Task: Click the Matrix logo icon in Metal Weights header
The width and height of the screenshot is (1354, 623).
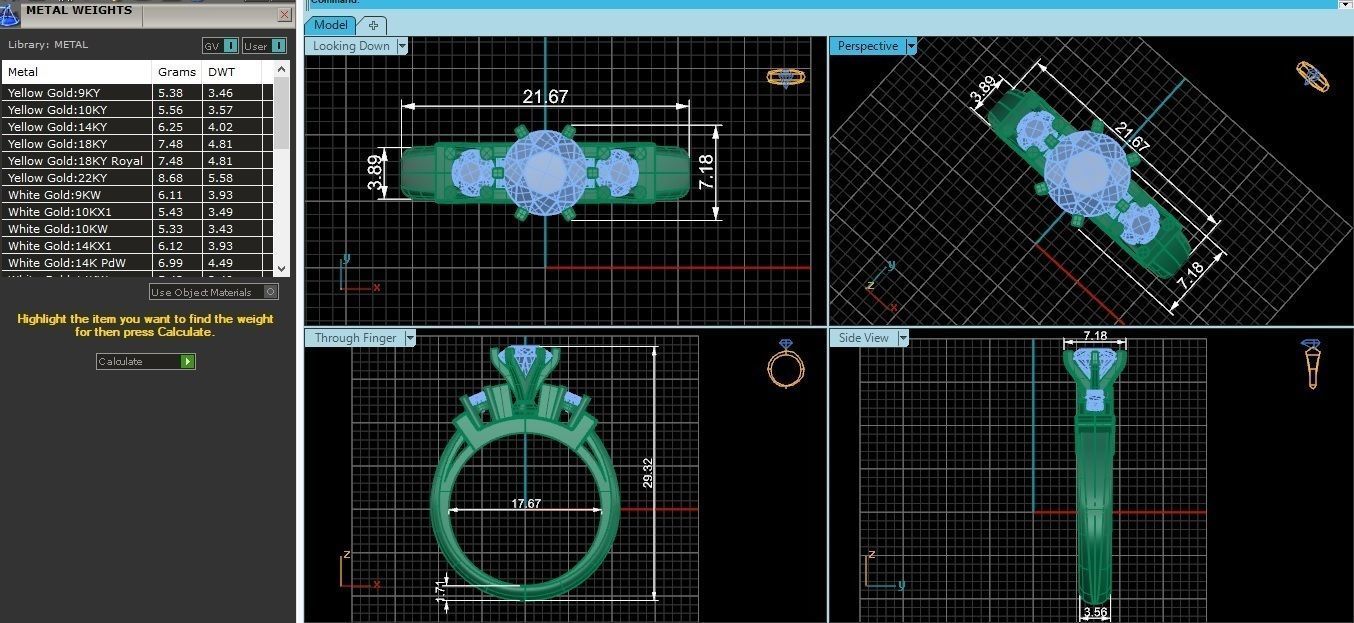Action: 9,14
